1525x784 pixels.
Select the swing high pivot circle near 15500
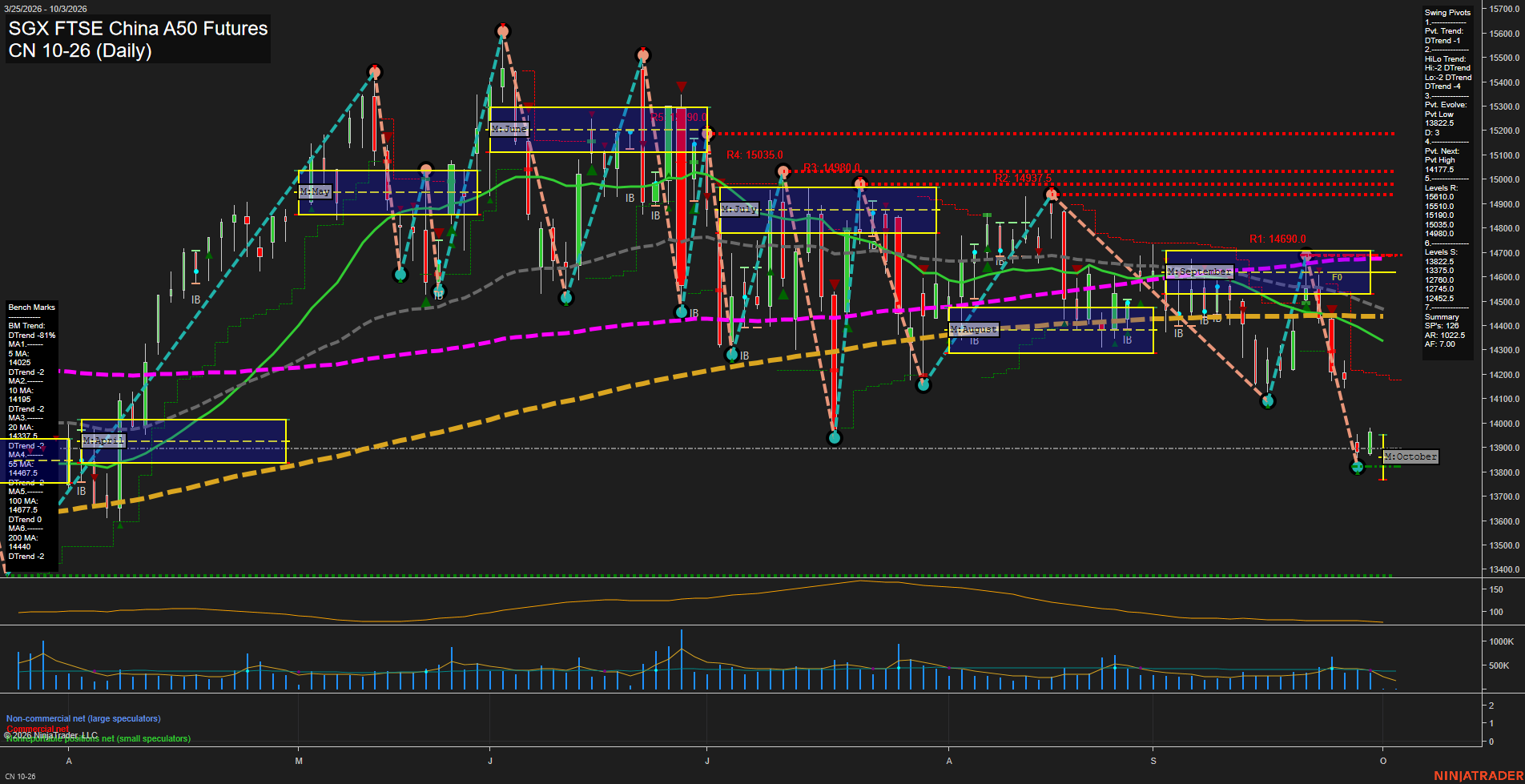click(x=643, y=55)
